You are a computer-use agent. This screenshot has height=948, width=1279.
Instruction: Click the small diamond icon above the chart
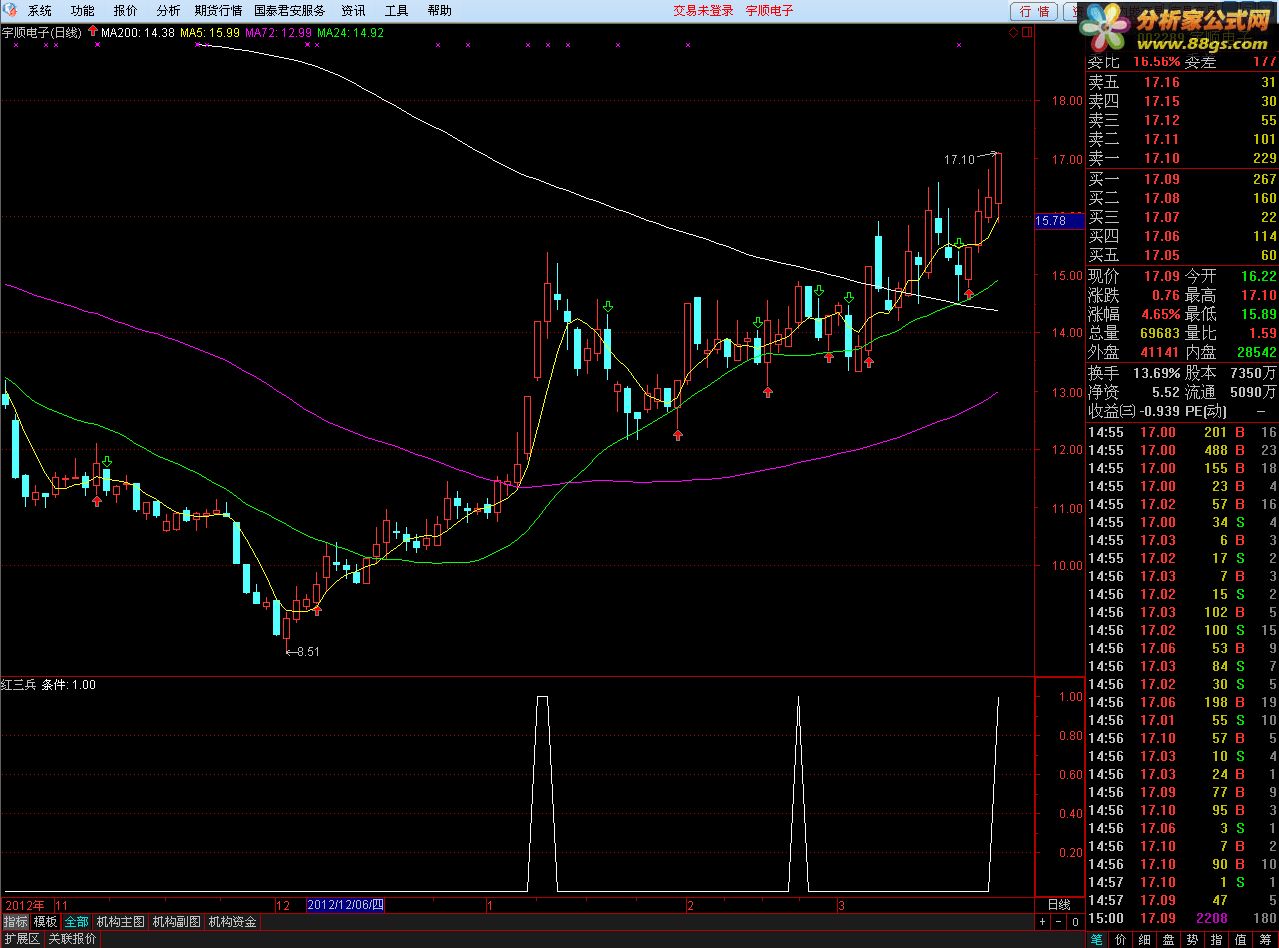click(x=1012, y=32)
